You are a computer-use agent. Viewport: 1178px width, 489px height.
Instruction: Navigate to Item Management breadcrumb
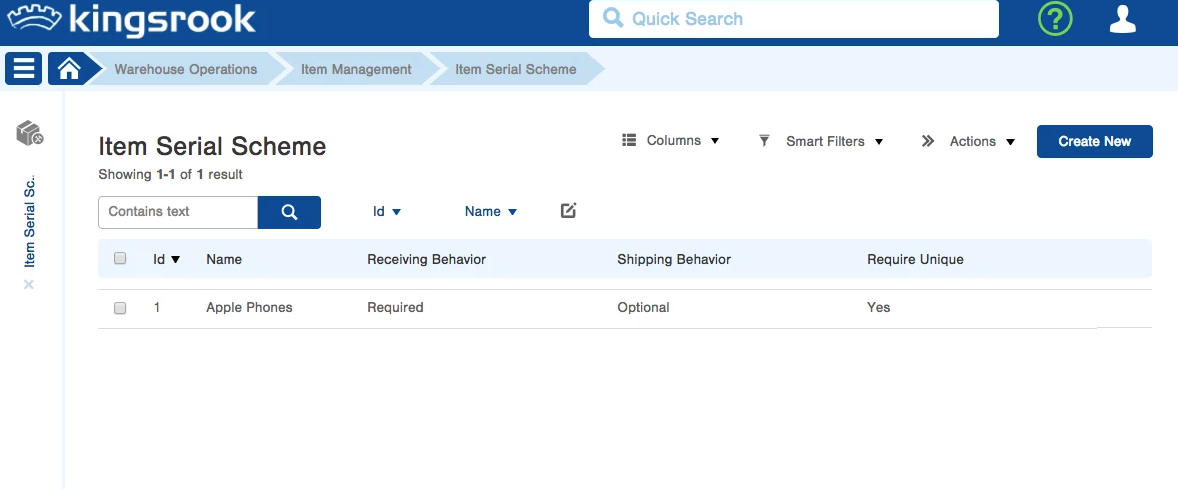356,69
